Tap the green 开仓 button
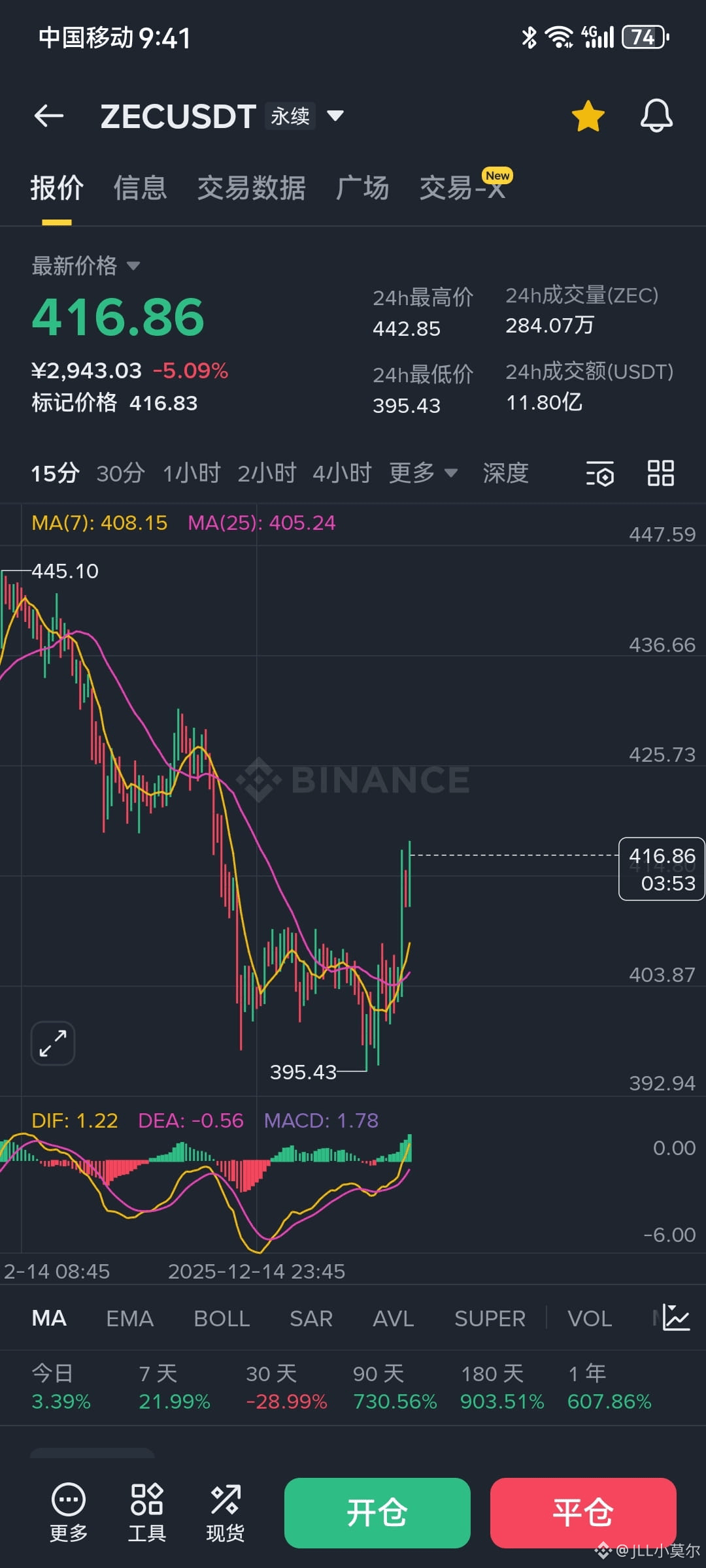 tap(377, 1513)
